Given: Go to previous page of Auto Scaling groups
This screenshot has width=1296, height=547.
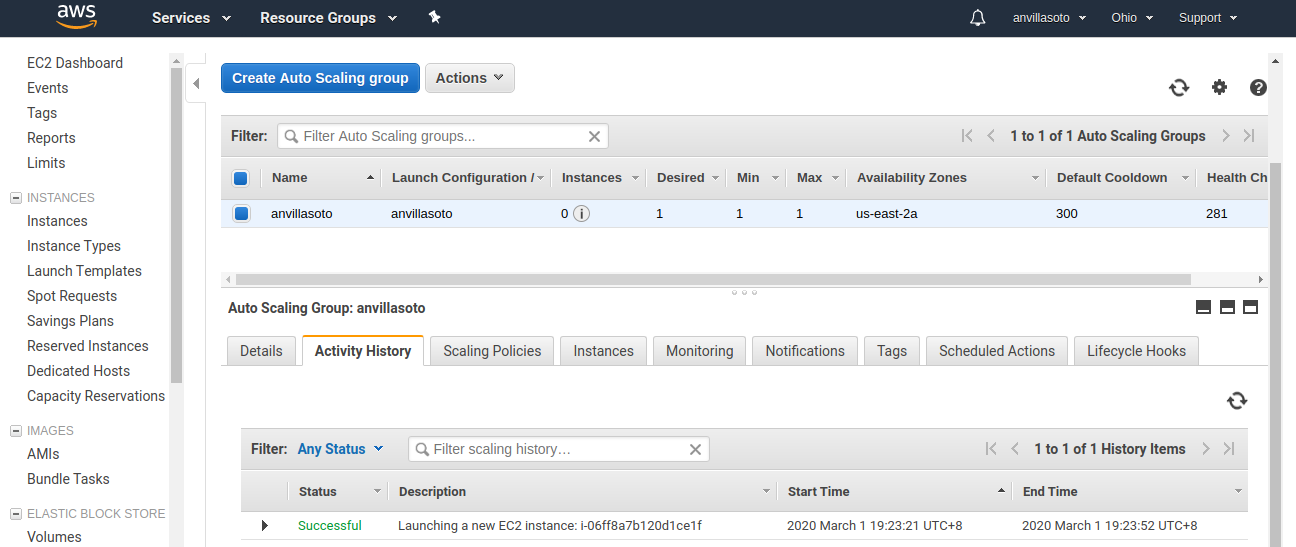Looking at the screenshot, I should (x=991, y=136).
